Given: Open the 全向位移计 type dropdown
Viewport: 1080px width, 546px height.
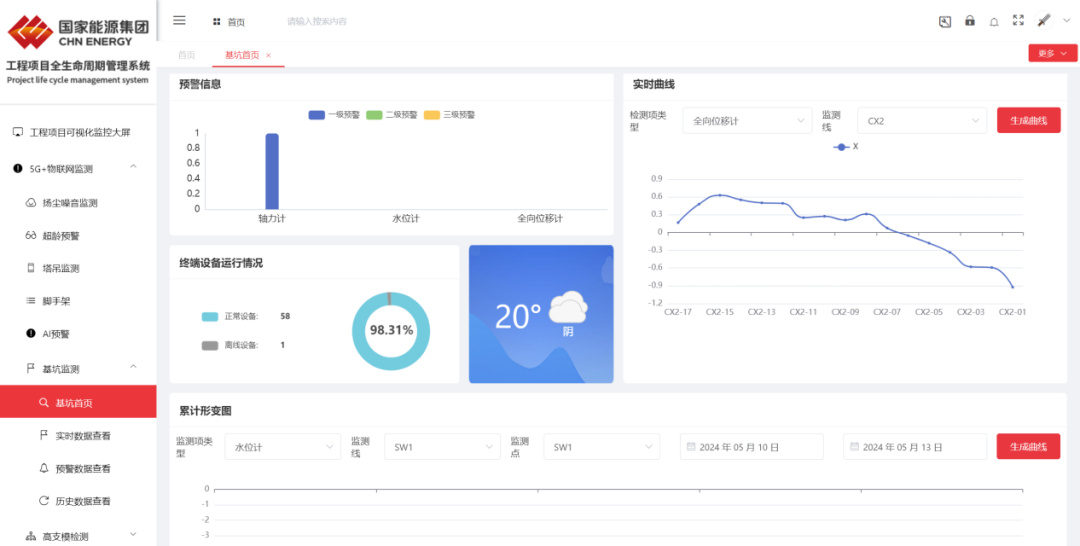Looking at the screenshot, I should click(x=747, y=121).
